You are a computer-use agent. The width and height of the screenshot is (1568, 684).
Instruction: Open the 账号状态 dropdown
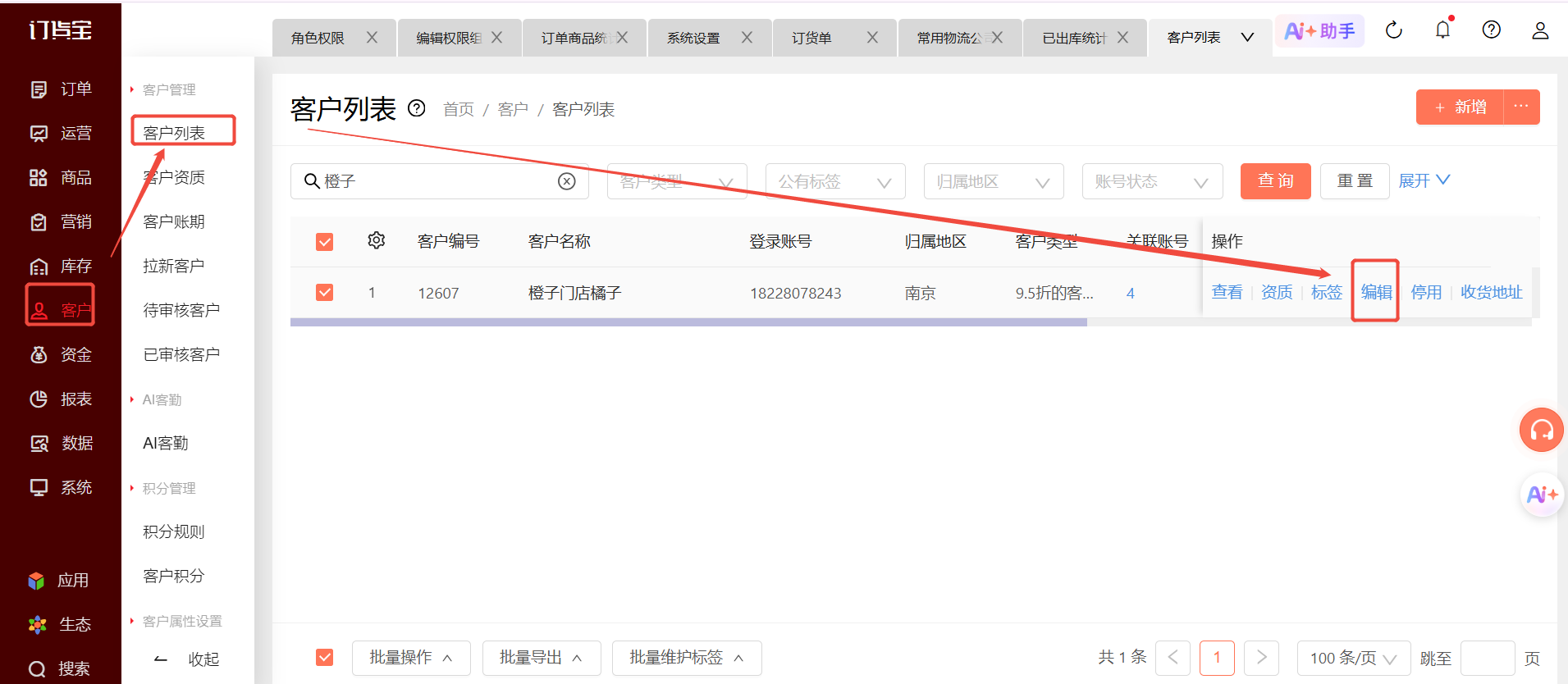(x=1152, y=181)
